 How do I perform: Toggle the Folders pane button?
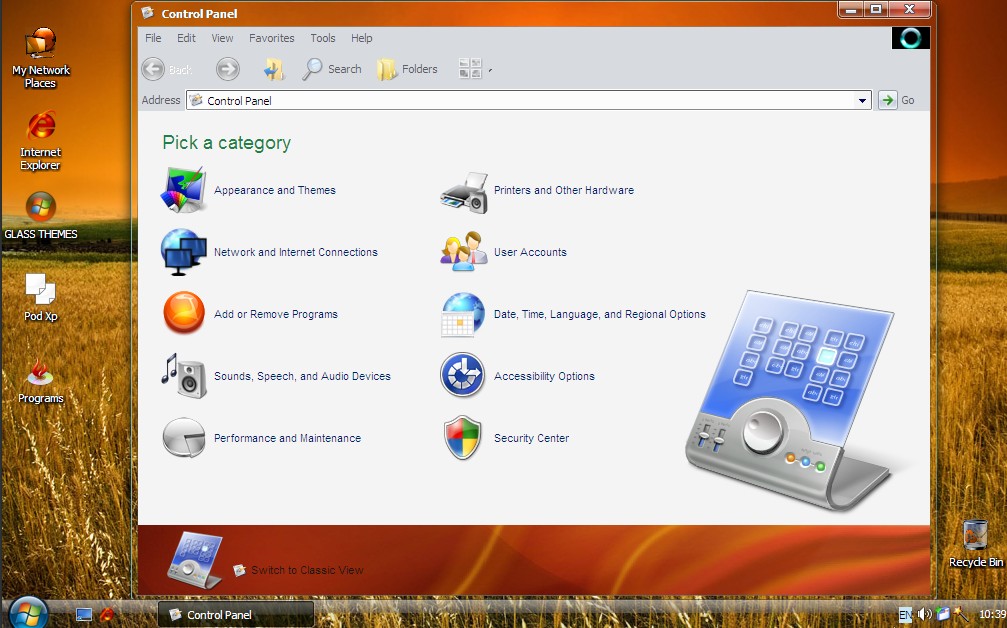pos(407,69)
